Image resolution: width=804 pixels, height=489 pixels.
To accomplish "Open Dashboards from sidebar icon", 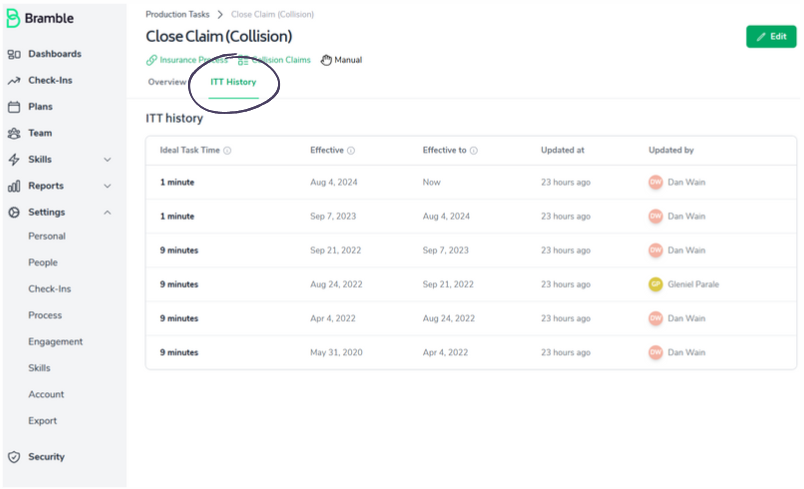I will pos(14,54).
